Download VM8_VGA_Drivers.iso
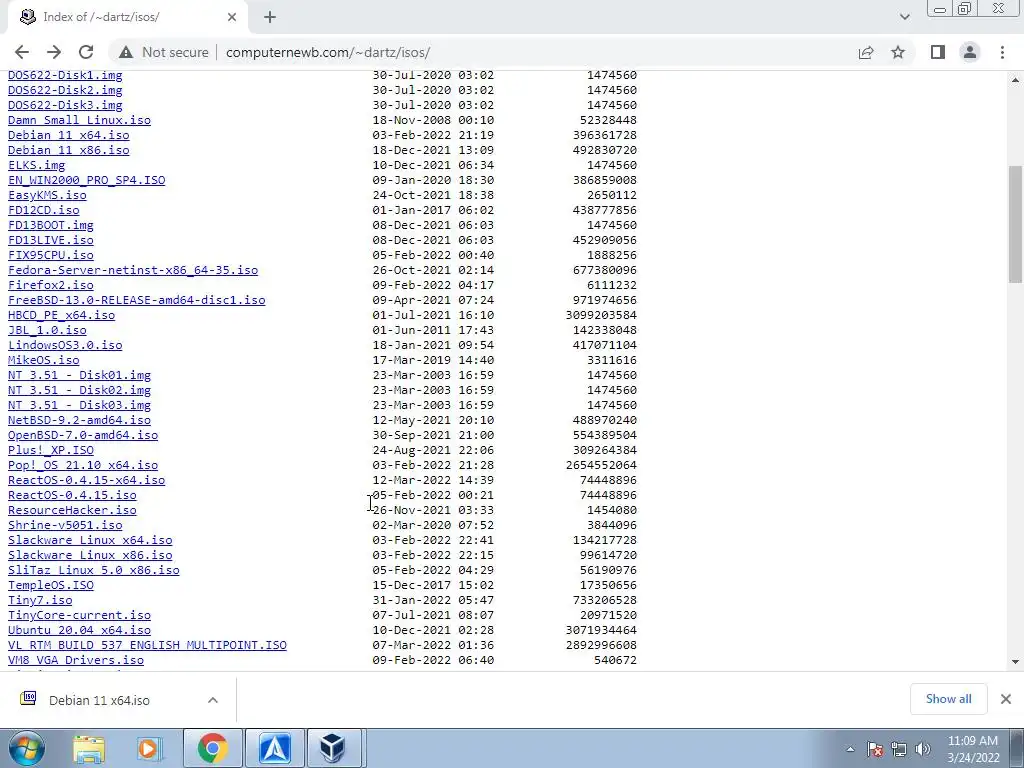1024x768 pixels. point(76,661)
